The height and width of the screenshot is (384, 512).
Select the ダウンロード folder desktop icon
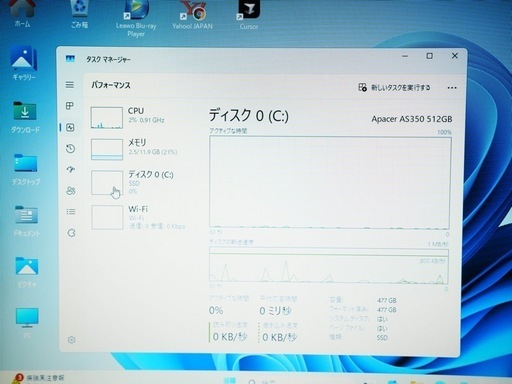click(x=25, y=117)
